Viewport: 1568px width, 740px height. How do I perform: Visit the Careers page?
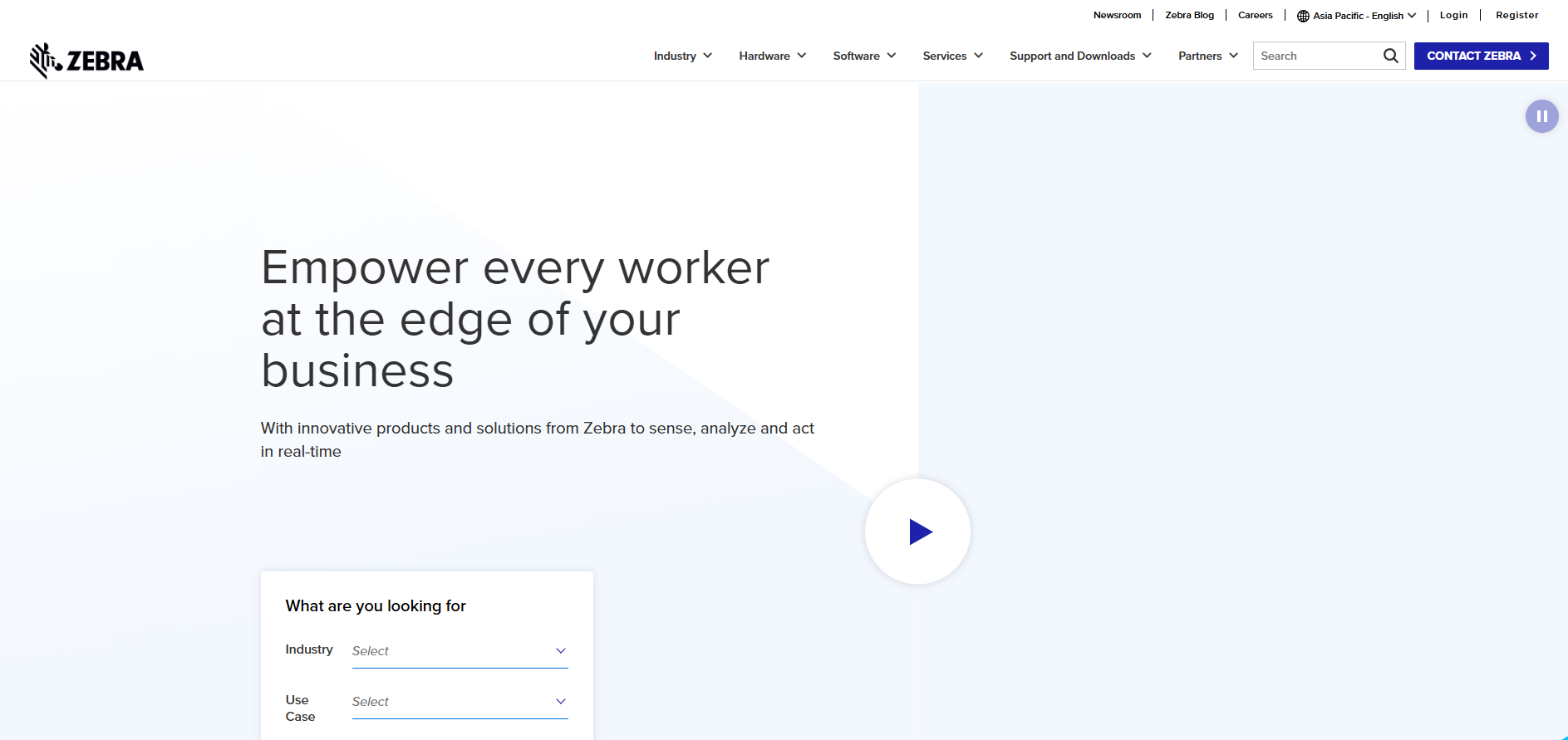click(x=1255, y=15)
